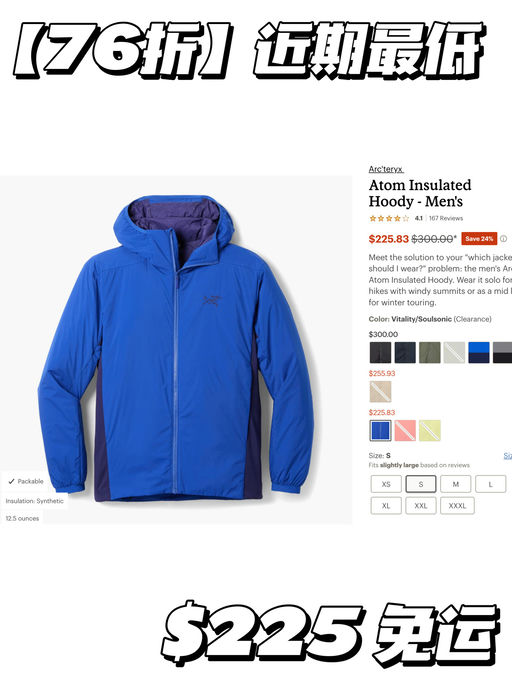Click the price info icon beside Save 24%

coord(503,239)
